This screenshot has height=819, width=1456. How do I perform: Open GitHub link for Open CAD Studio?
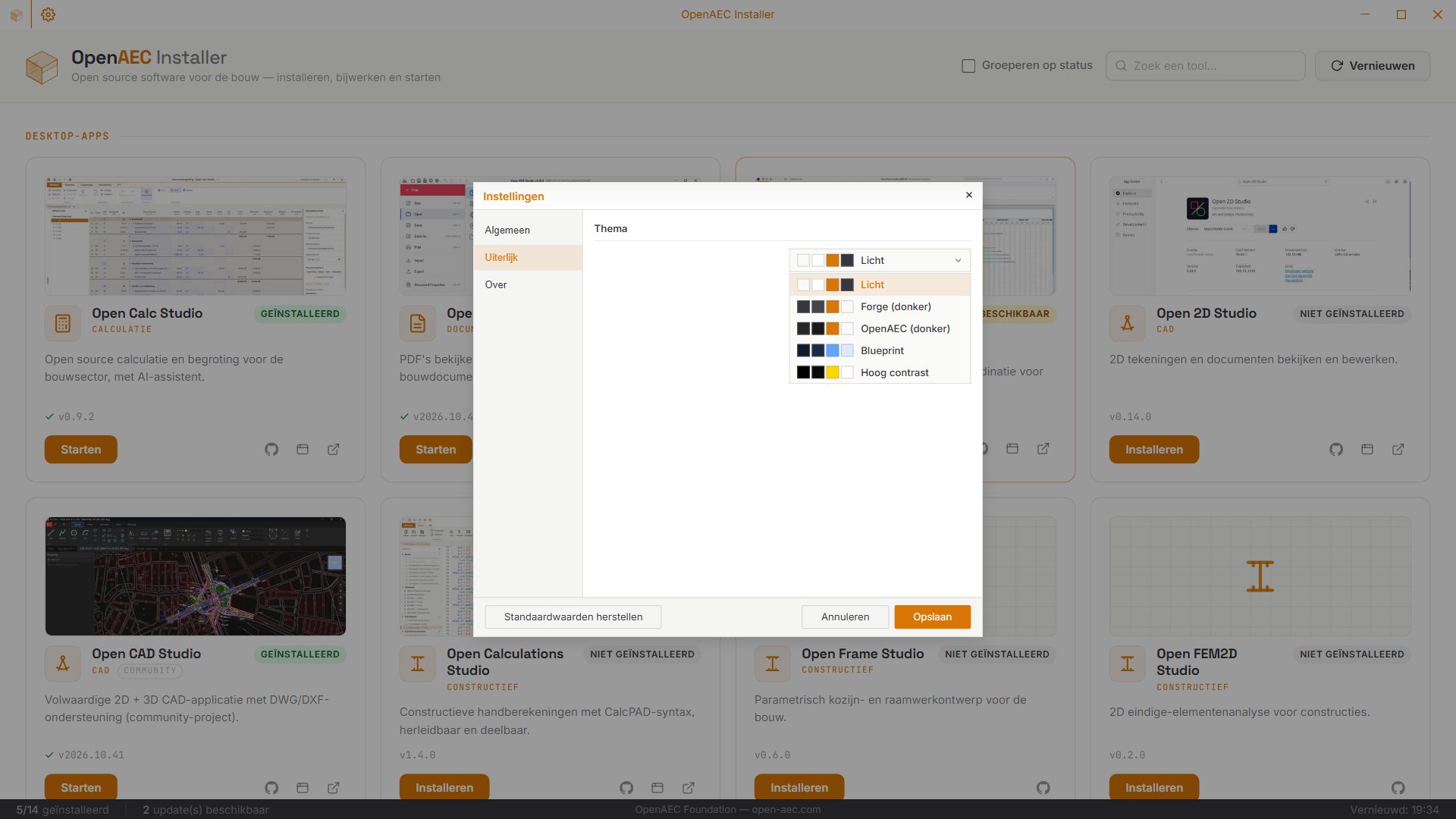271,788
